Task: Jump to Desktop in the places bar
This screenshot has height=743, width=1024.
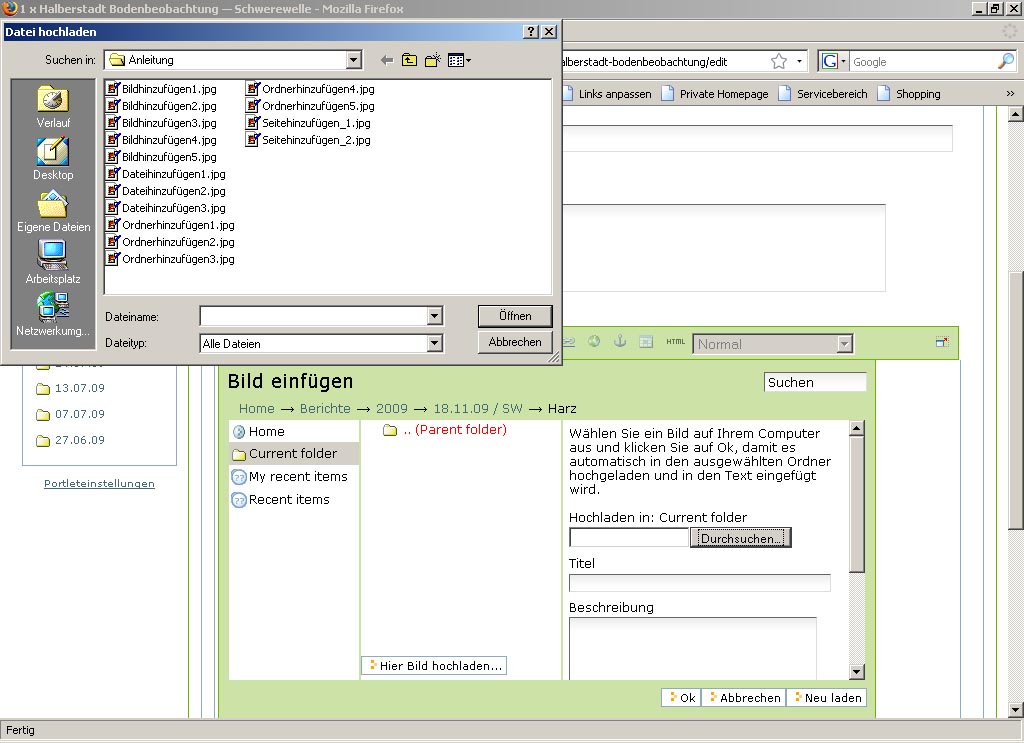Action: point(53,159)
